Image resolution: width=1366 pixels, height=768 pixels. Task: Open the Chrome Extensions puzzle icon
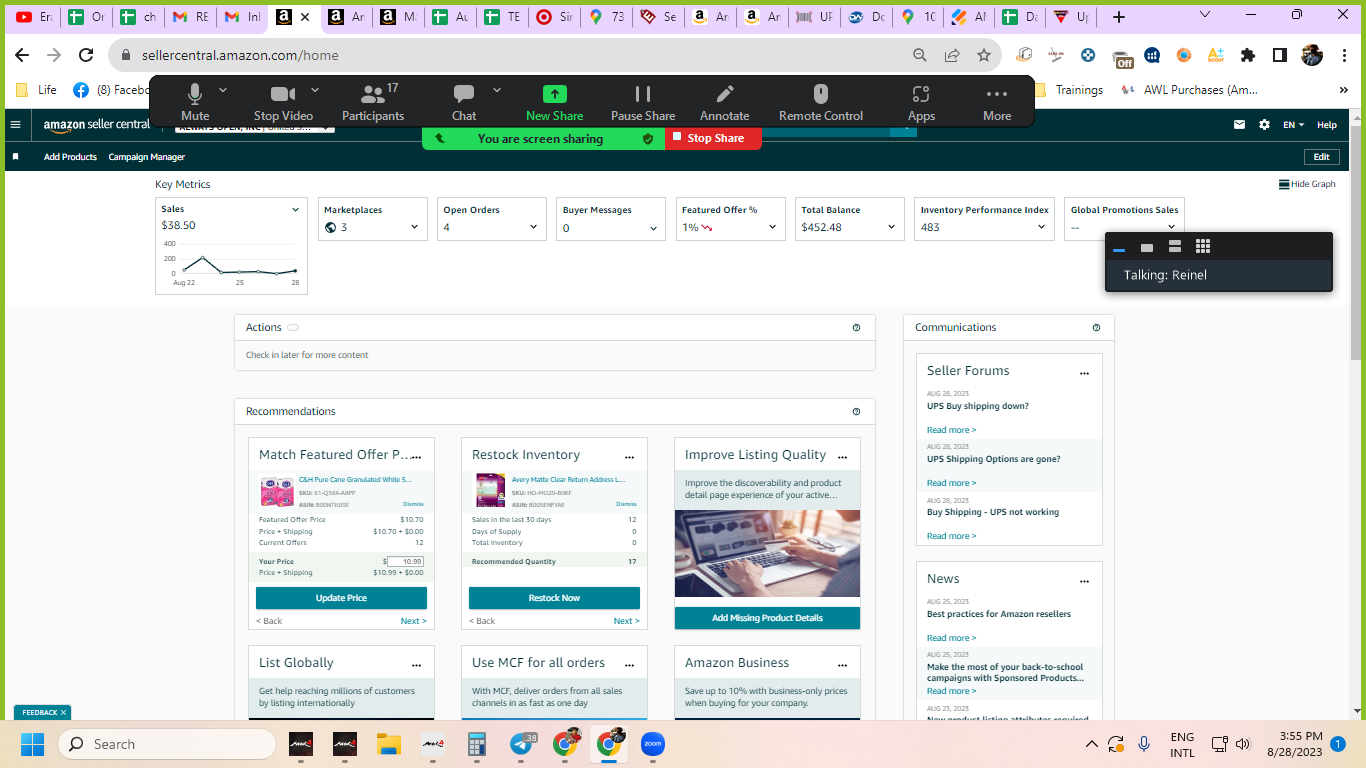tap(1247, 56)
